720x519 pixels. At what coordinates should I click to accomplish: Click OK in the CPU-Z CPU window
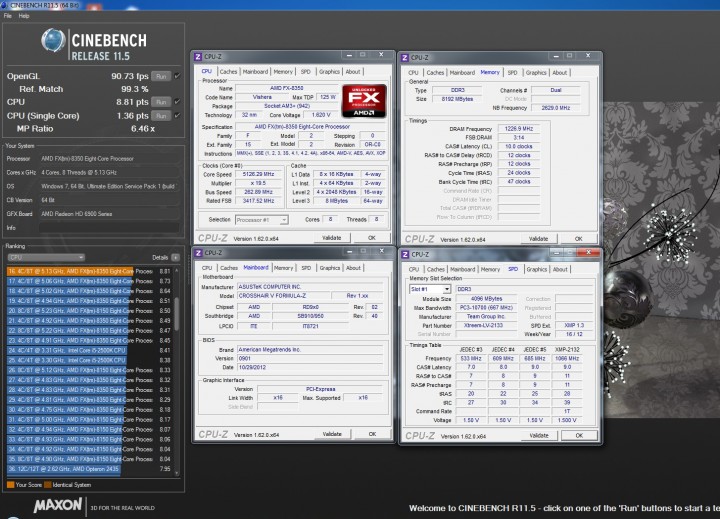[372, 238]
